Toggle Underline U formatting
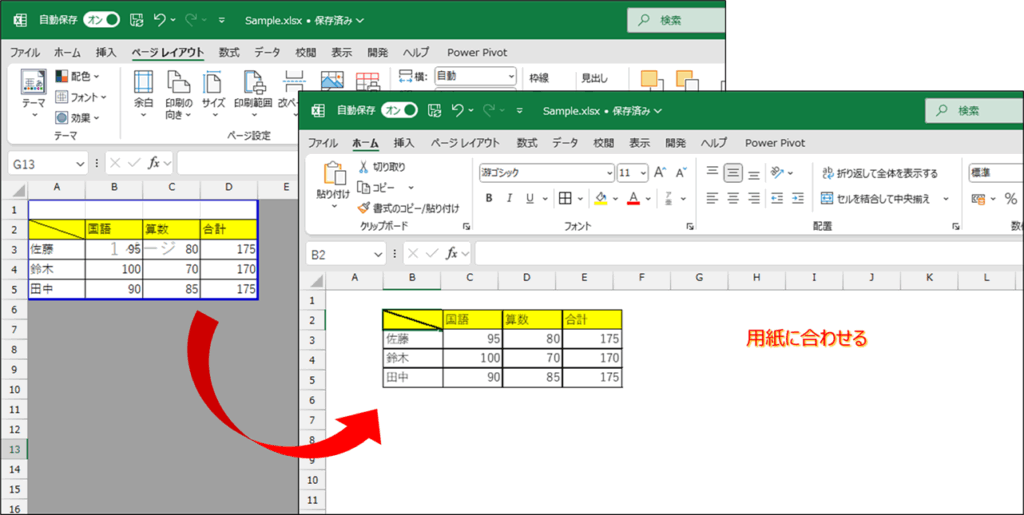 click(529, 198)
